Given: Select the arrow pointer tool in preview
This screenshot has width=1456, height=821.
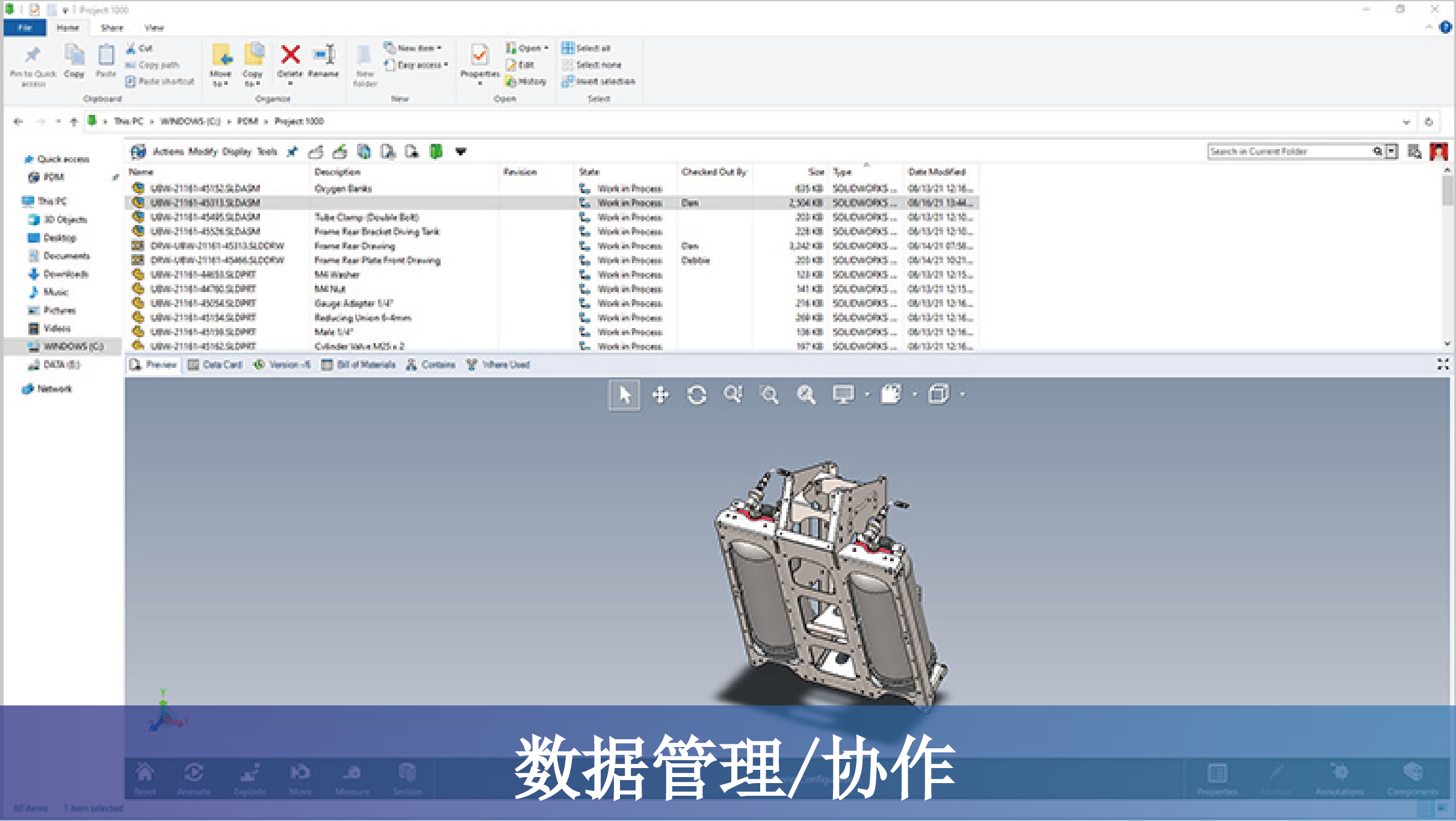Looking at the screenshot, I should pos(624,395).
